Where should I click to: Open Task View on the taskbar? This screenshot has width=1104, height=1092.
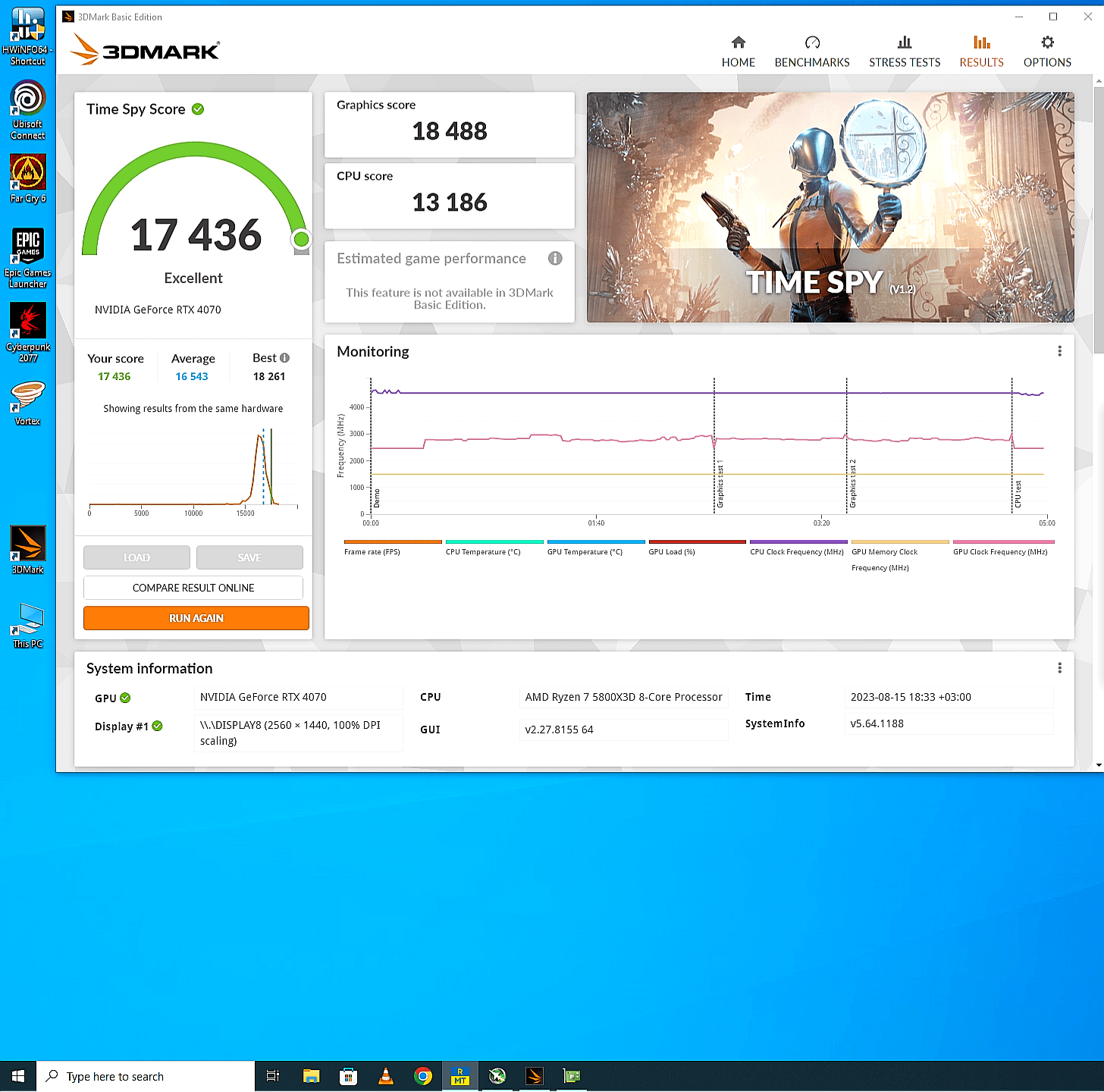click(x=273, y=1076)
